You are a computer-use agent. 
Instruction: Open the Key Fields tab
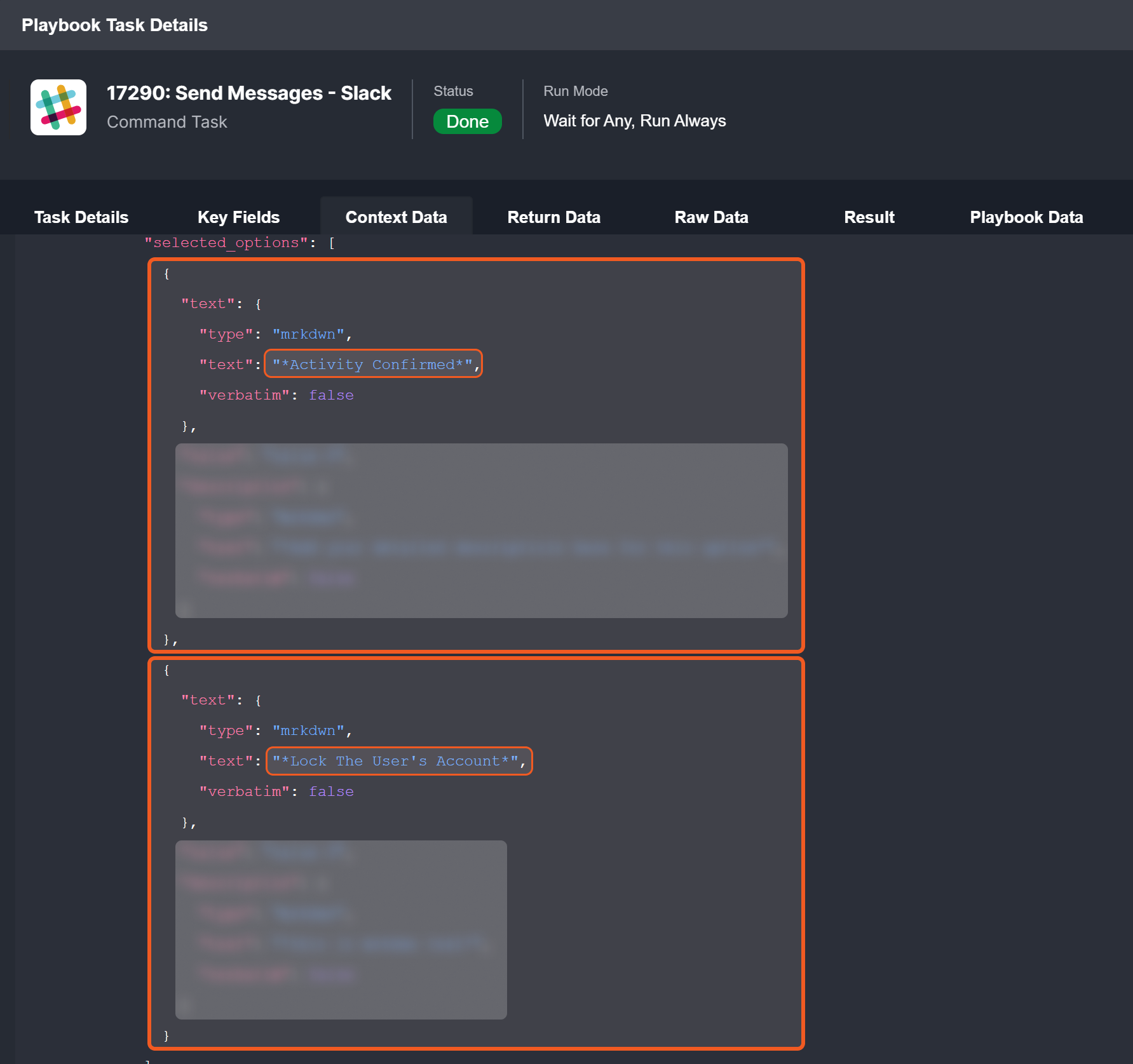238,217
